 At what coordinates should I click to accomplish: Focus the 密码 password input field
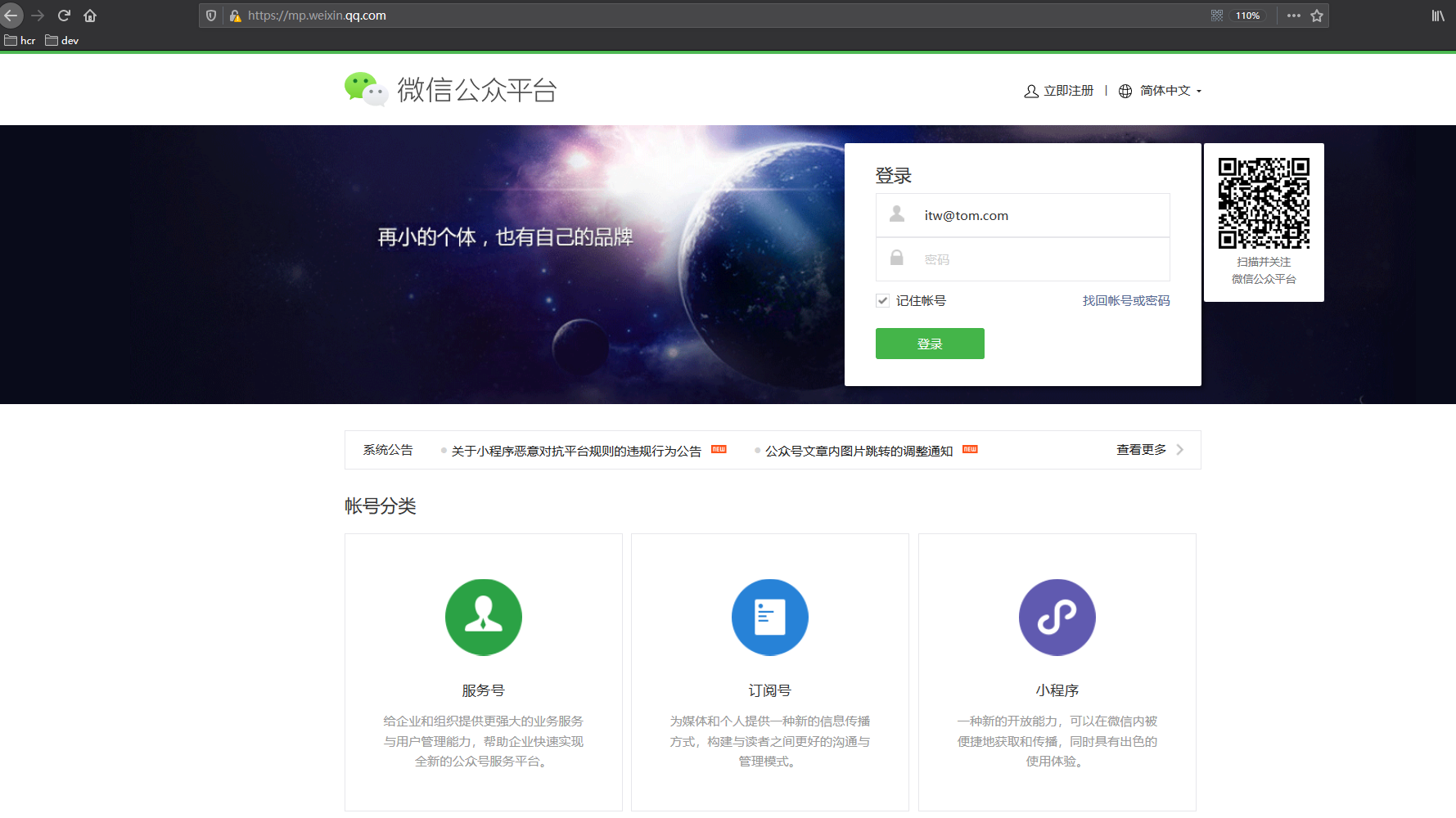pos(1023,259)
